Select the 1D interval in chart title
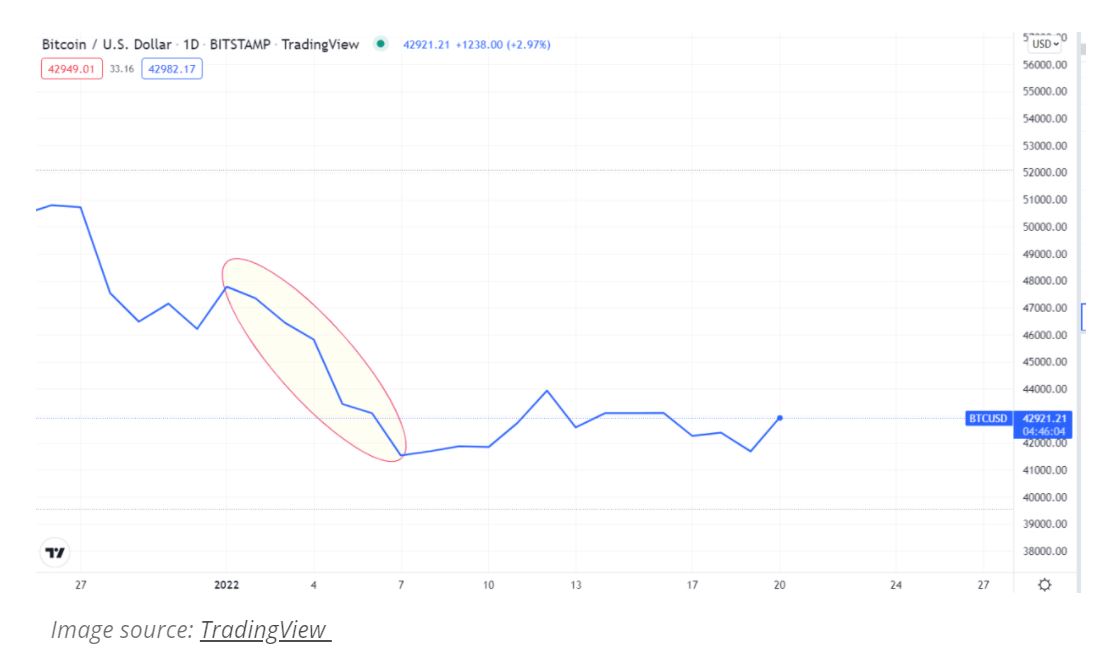The image size is (1105, 653). click(191, 44)
